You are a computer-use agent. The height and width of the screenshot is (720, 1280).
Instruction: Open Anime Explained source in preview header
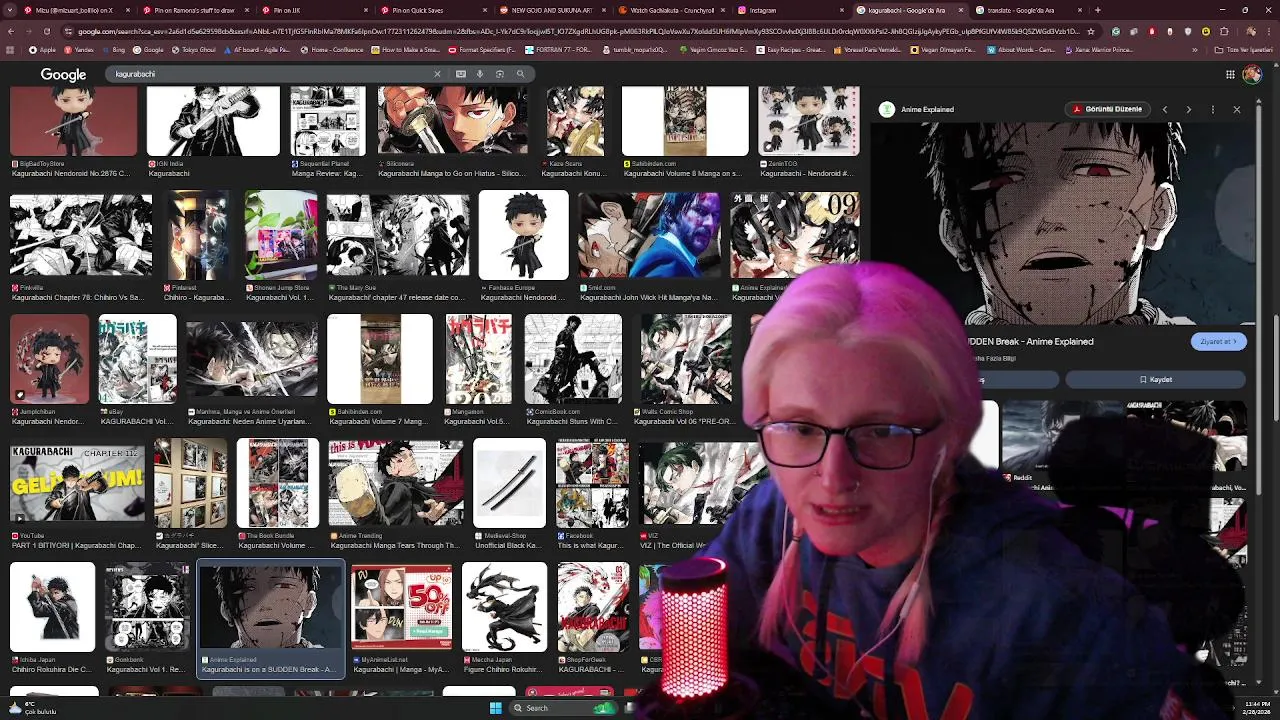917,109
